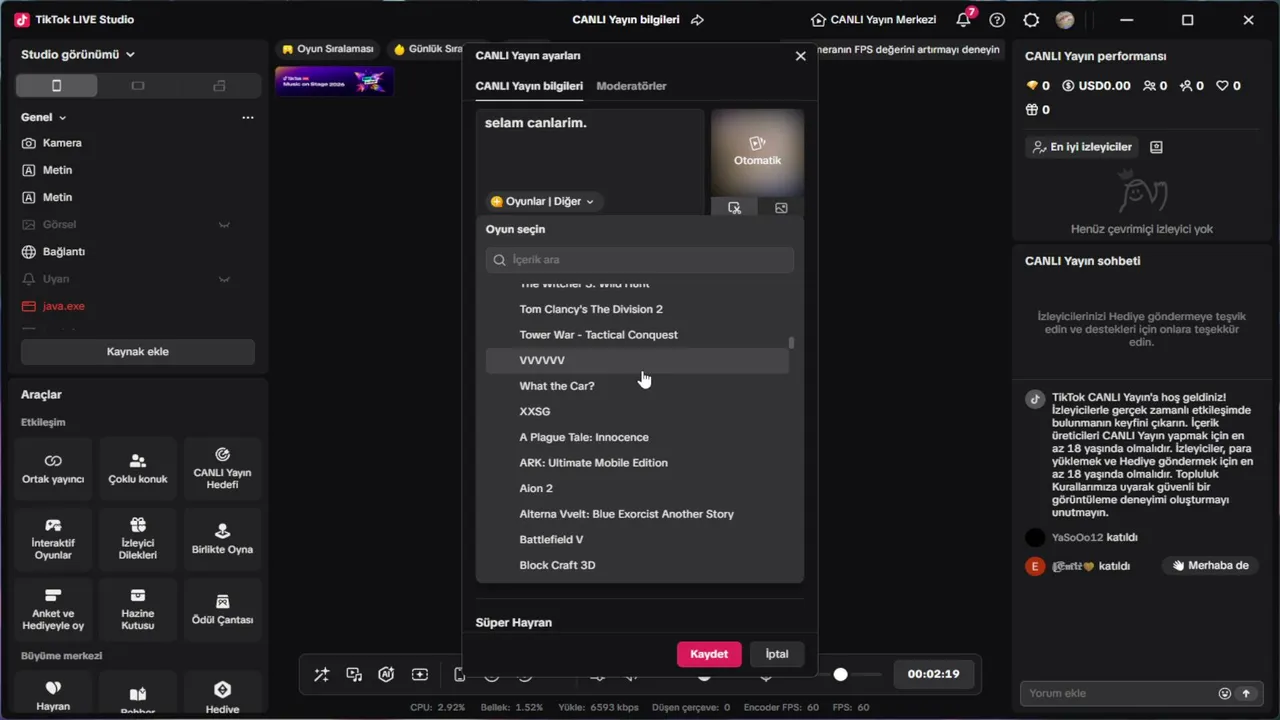This screenshot has height=720, width=1280.
Task: Open the settings gear in the title bar
Action: (1031, 20)
